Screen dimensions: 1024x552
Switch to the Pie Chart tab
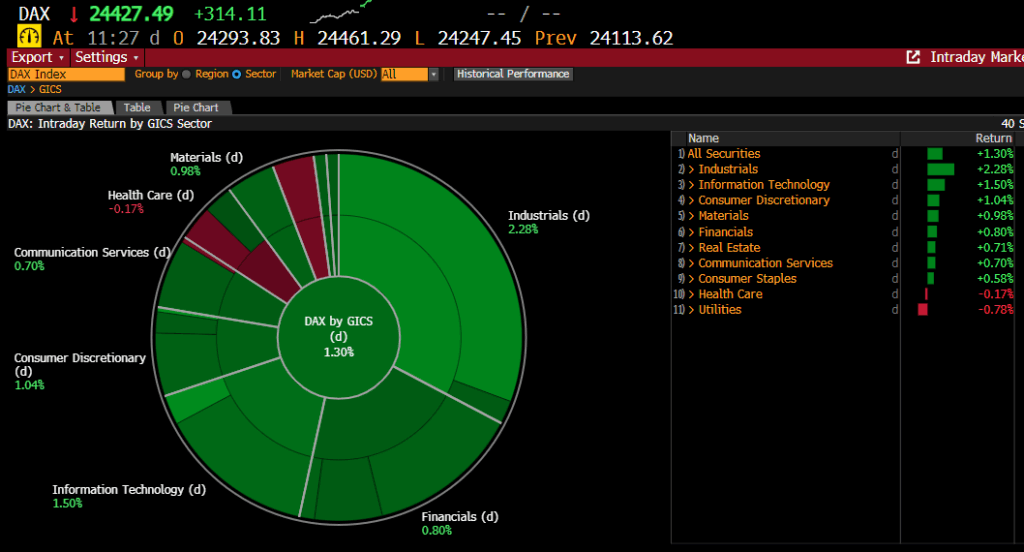pos(196,107)
